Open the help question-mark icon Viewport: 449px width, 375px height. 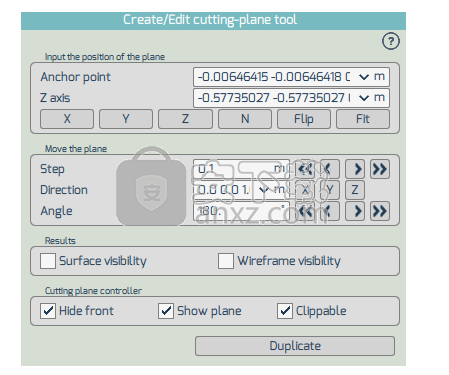391,41
